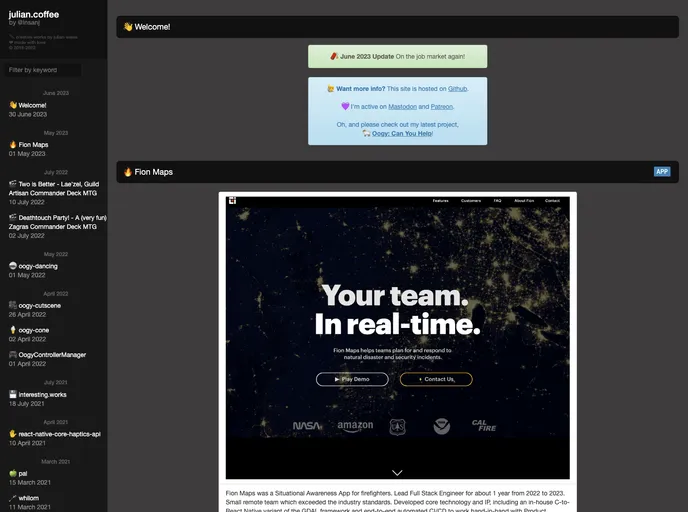Expand the down chevron below the logos
688x512 pixels.
point(397,472)
